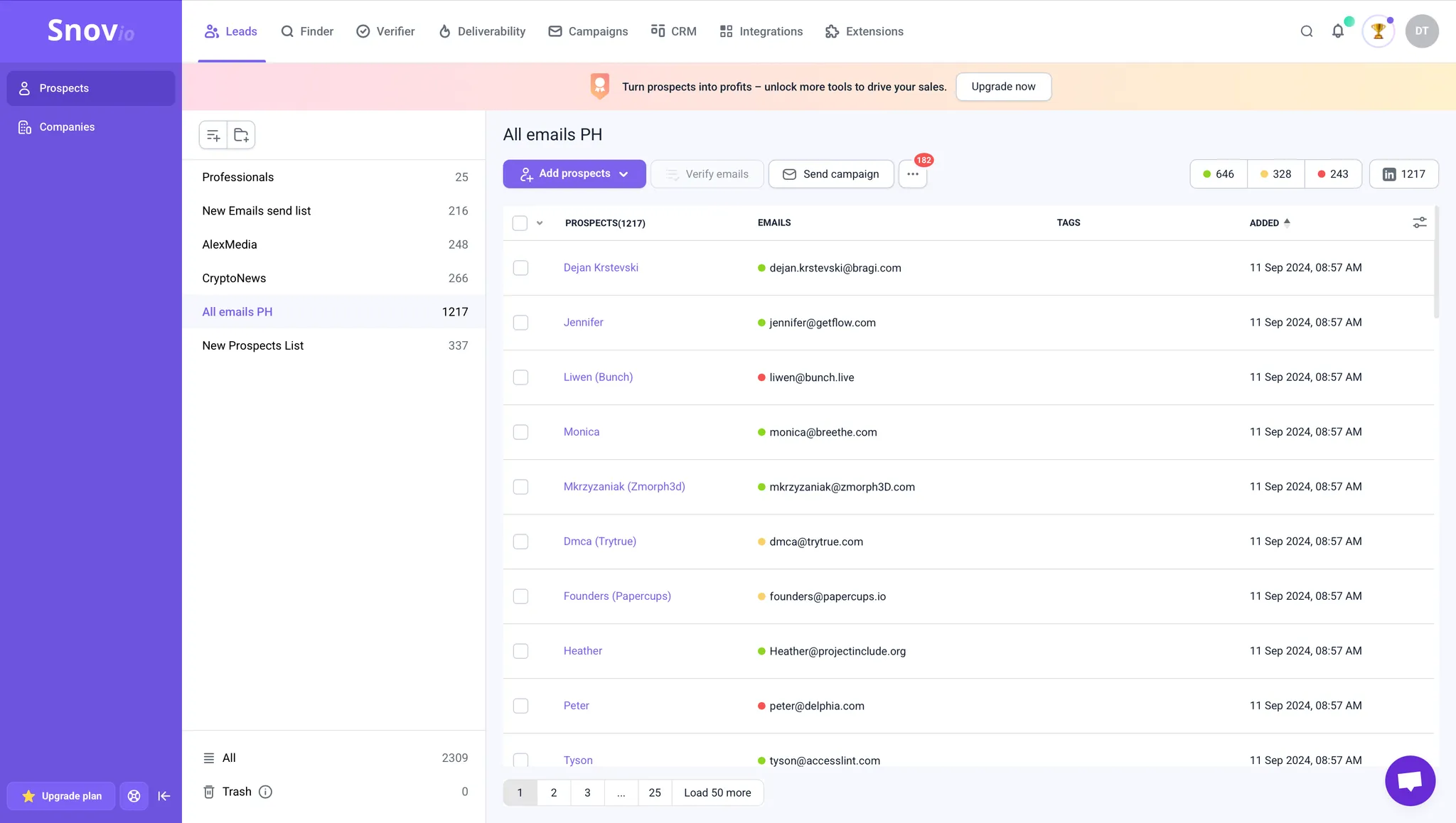1456x823 pixels.
Task: Open the CRM tab
Action: [x=673, y=31]
